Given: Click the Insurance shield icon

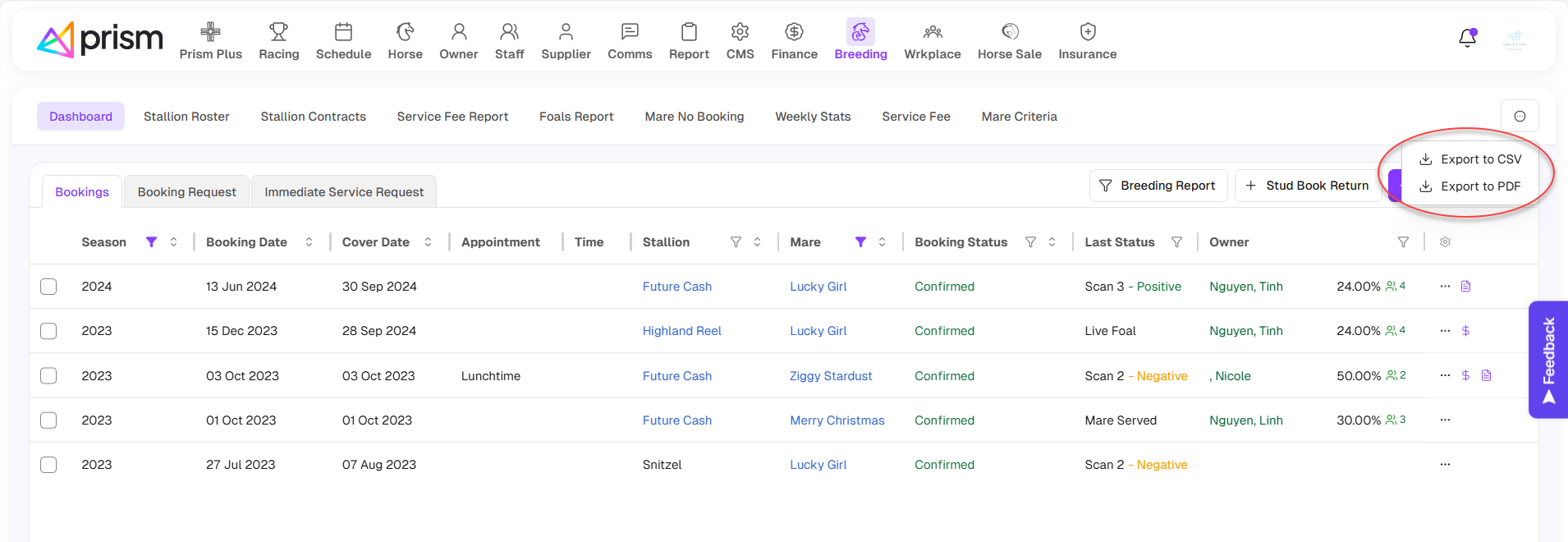Looking at the screenshot, I should 1087,33.
